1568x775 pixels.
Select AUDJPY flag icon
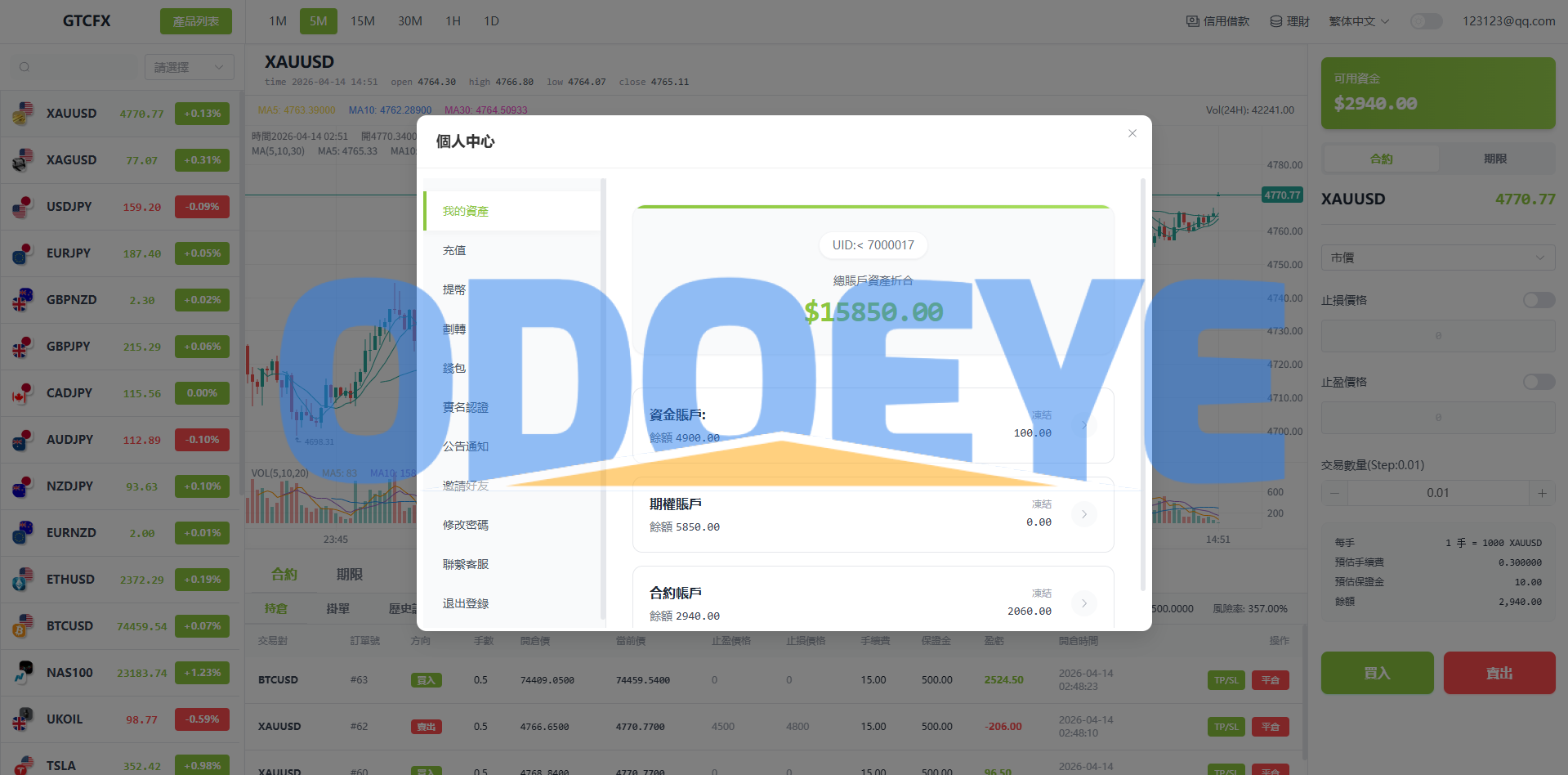[23, 440]
